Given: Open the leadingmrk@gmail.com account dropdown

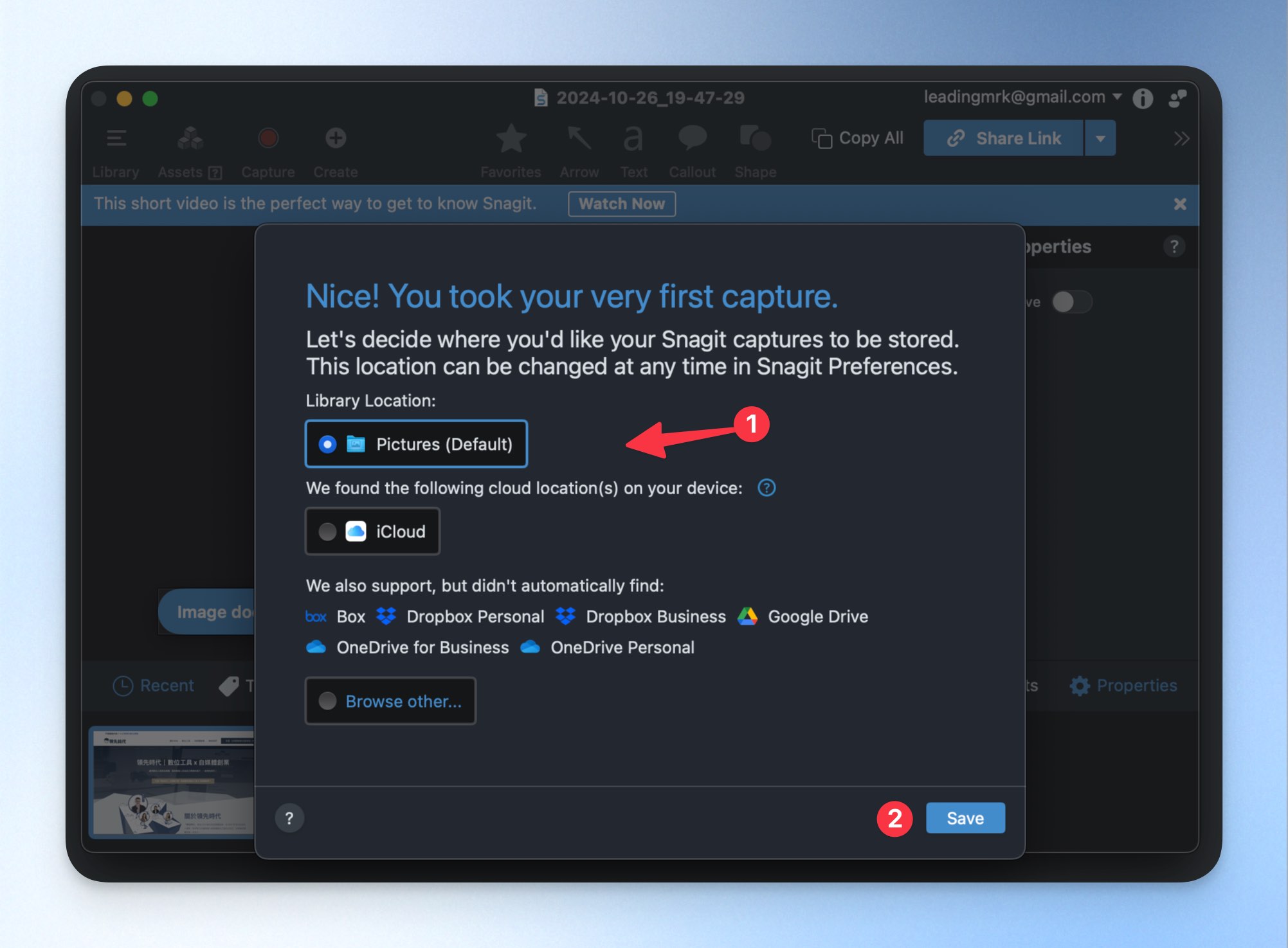Looking at the screenshot, I should coord(1022,97).
